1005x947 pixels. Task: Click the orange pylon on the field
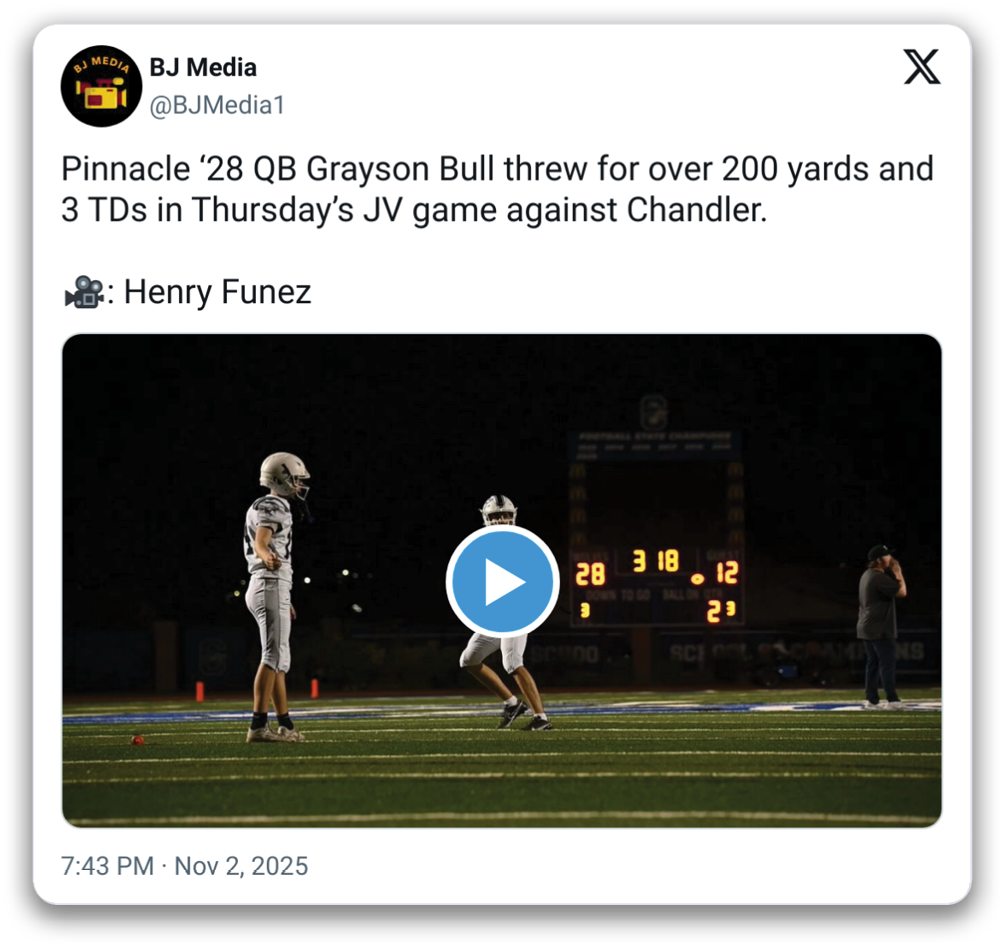[199, 691]
